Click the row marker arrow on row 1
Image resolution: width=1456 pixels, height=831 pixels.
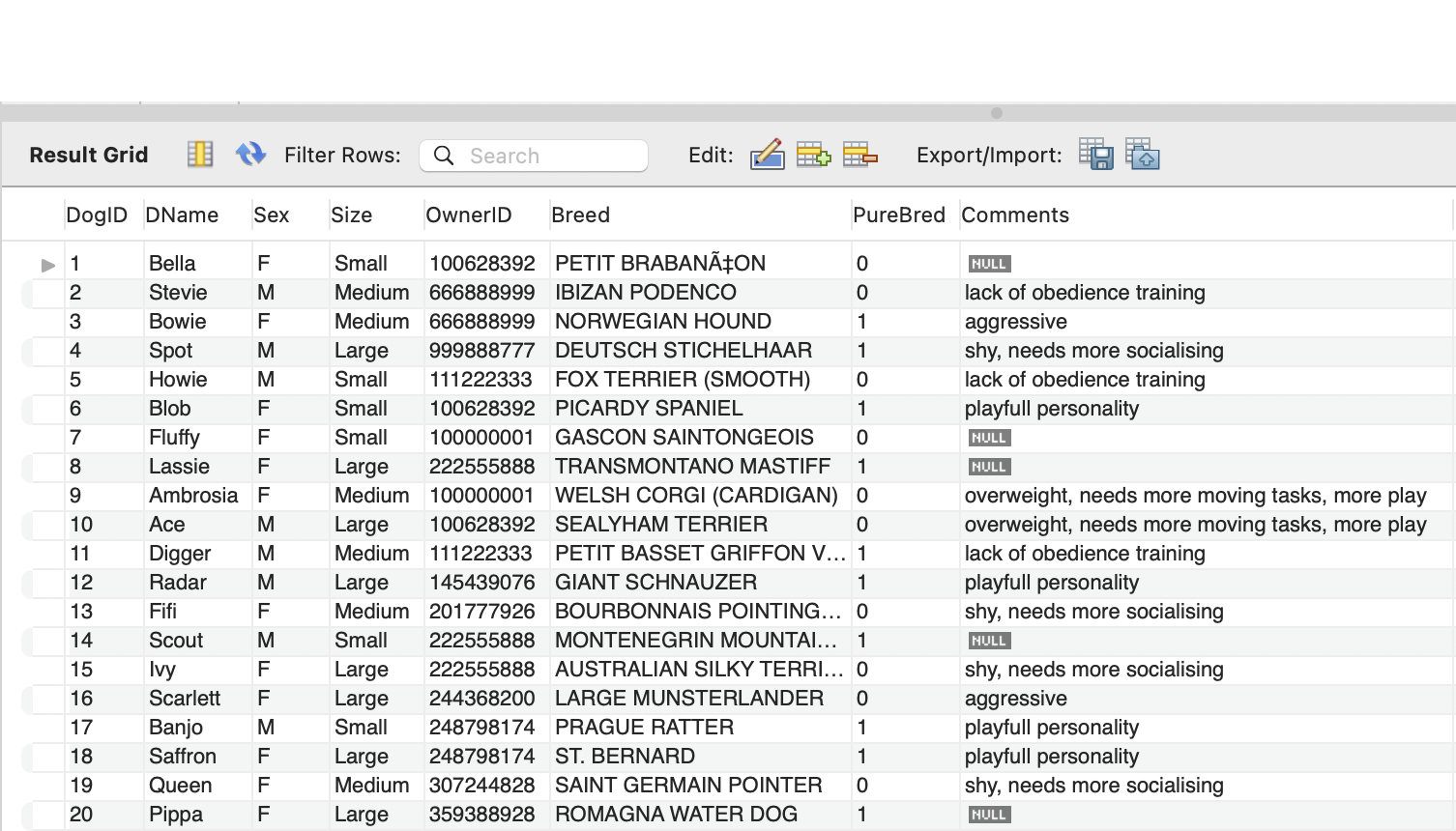point(46,263)
